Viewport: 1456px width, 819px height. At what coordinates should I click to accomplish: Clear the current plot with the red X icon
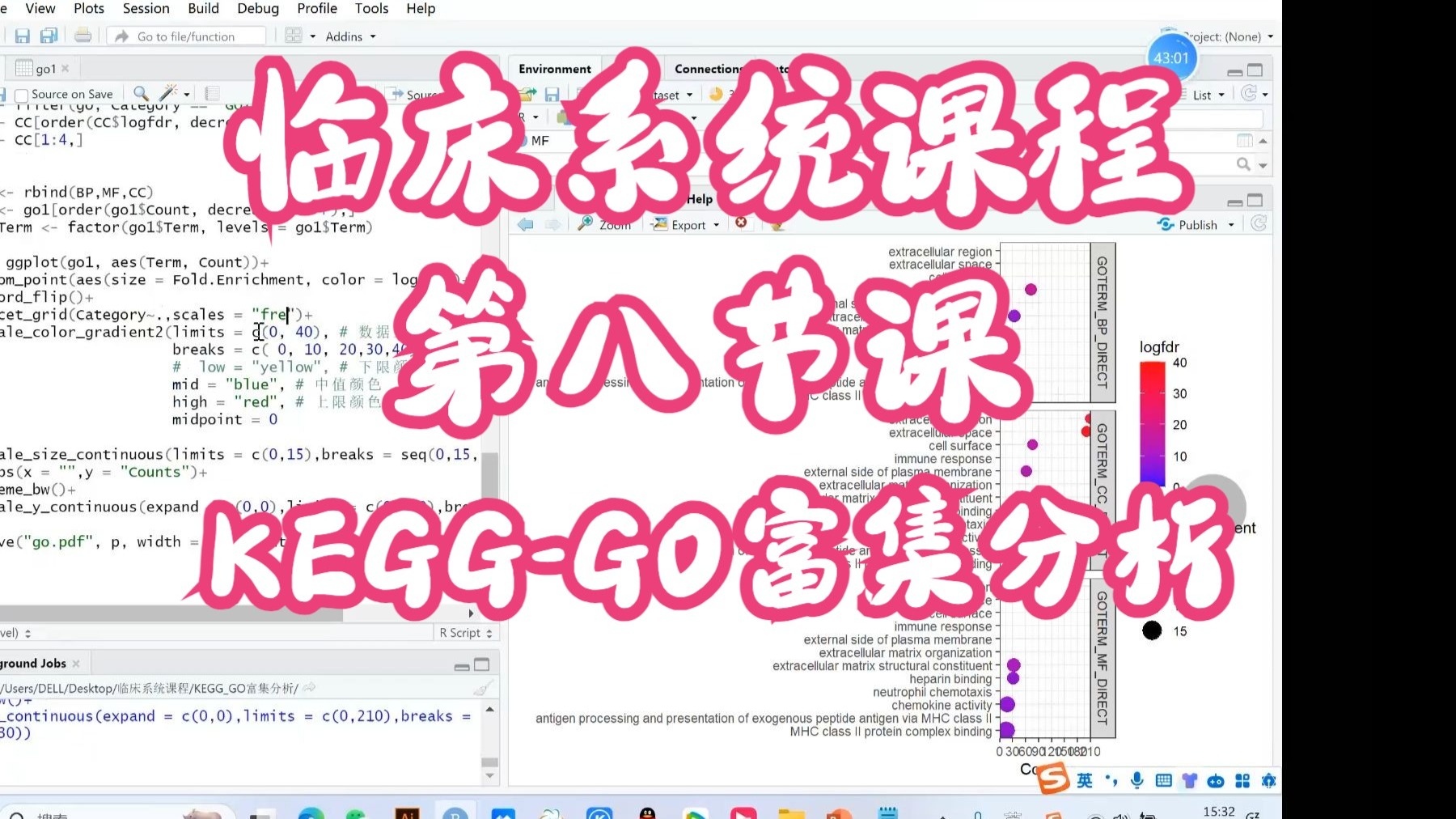[x=742, y=224]
